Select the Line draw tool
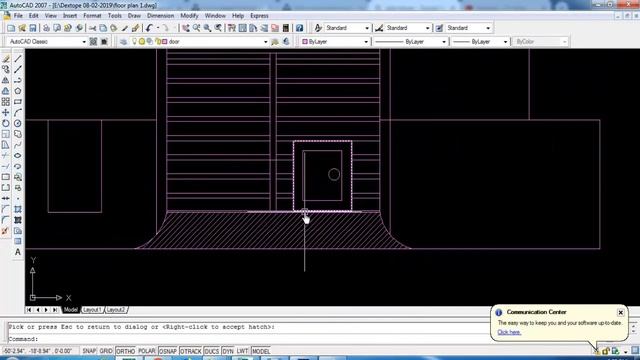640x360 pixels. pyautogui.click(x=18, y=59)
